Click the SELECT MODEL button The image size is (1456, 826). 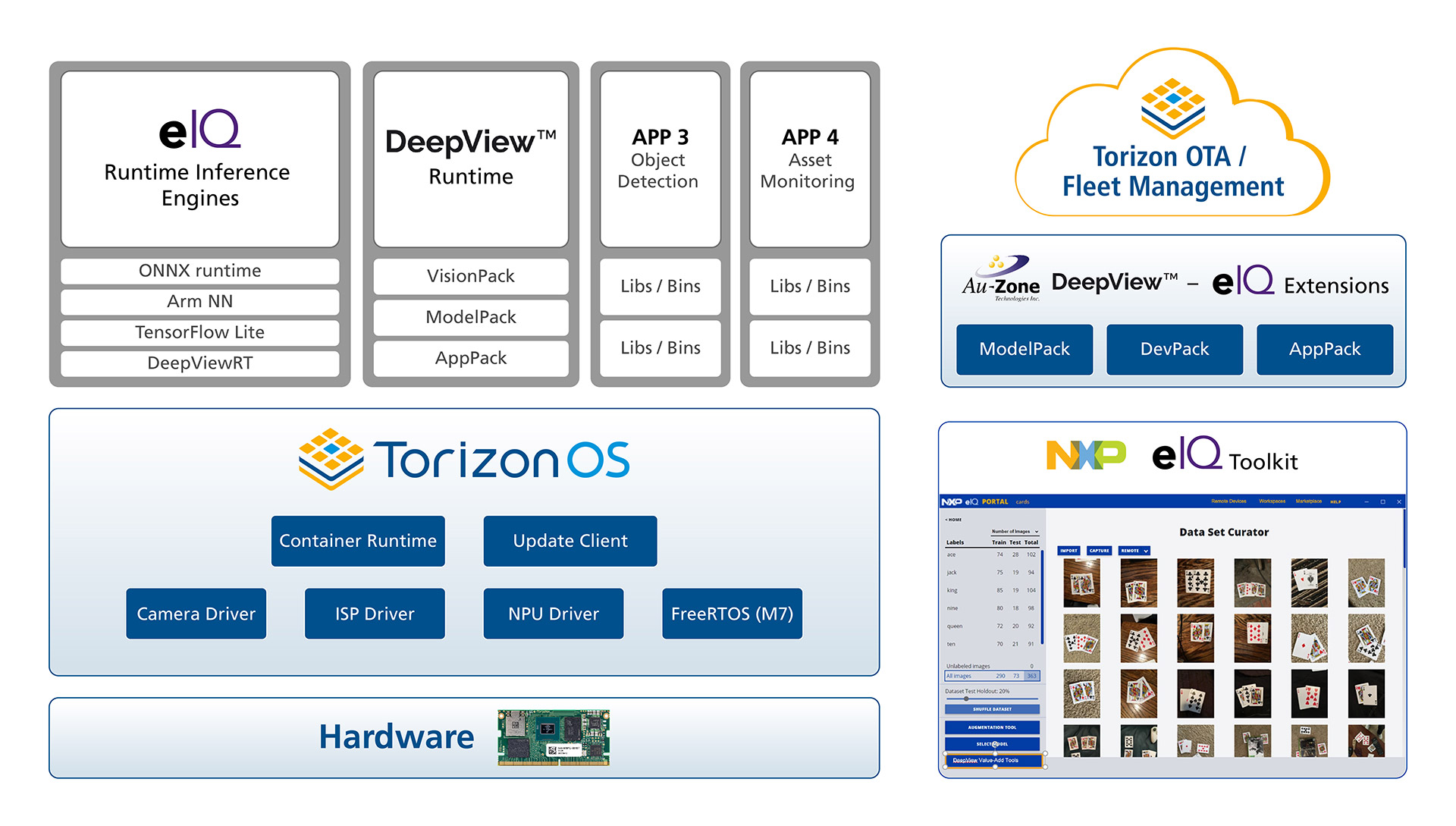tap(992, 744)
